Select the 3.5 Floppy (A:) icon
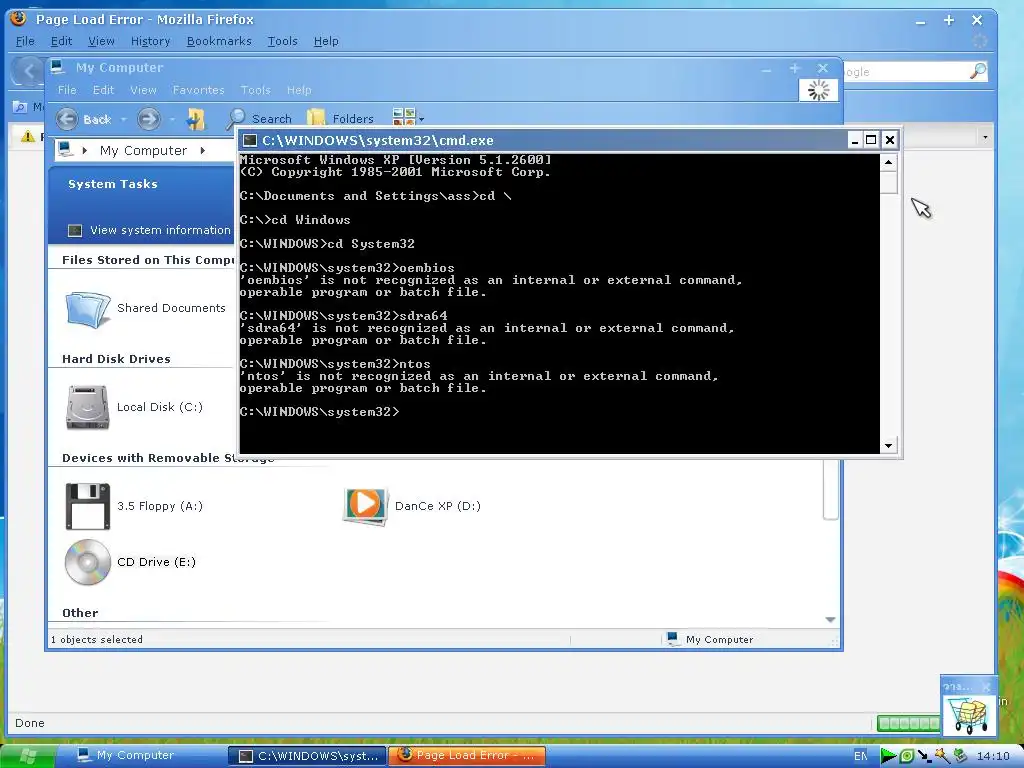Viewport: 1024px width, 768px height. (x=88, y=506)
